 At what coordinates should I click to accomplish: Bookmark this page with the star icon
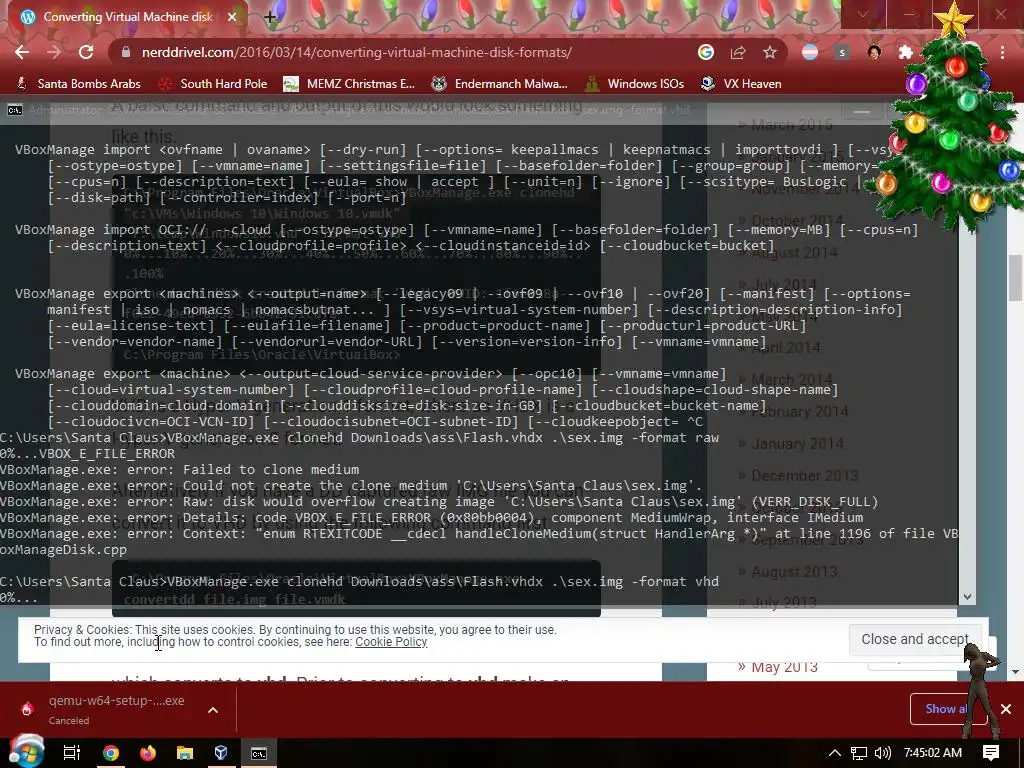770,52
